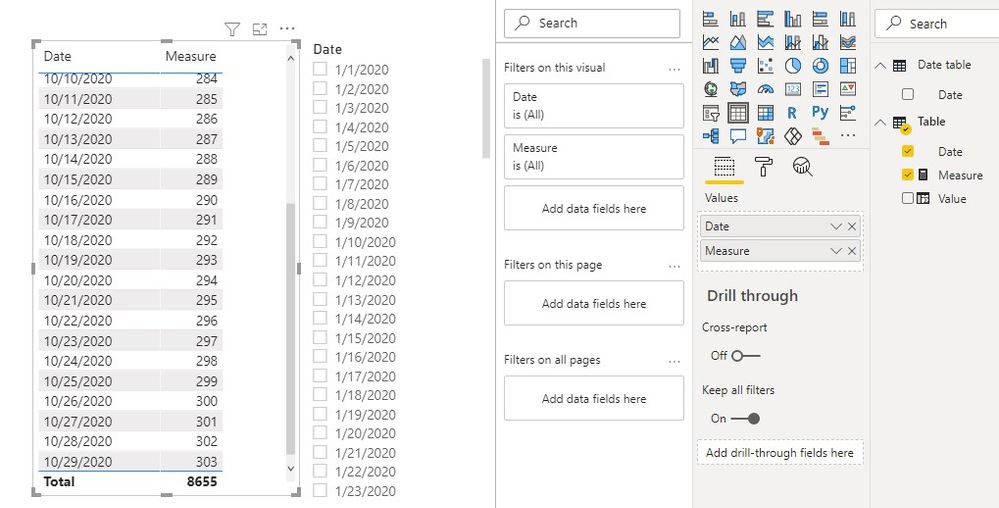Select the Card visual with 123
Viewport: 999px width, 508px height.
(793, 89)
